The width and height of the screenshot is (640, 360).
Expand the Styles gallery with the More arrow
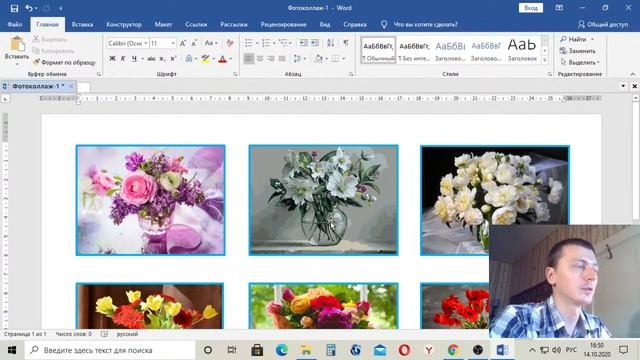click(x=545, y=60)
